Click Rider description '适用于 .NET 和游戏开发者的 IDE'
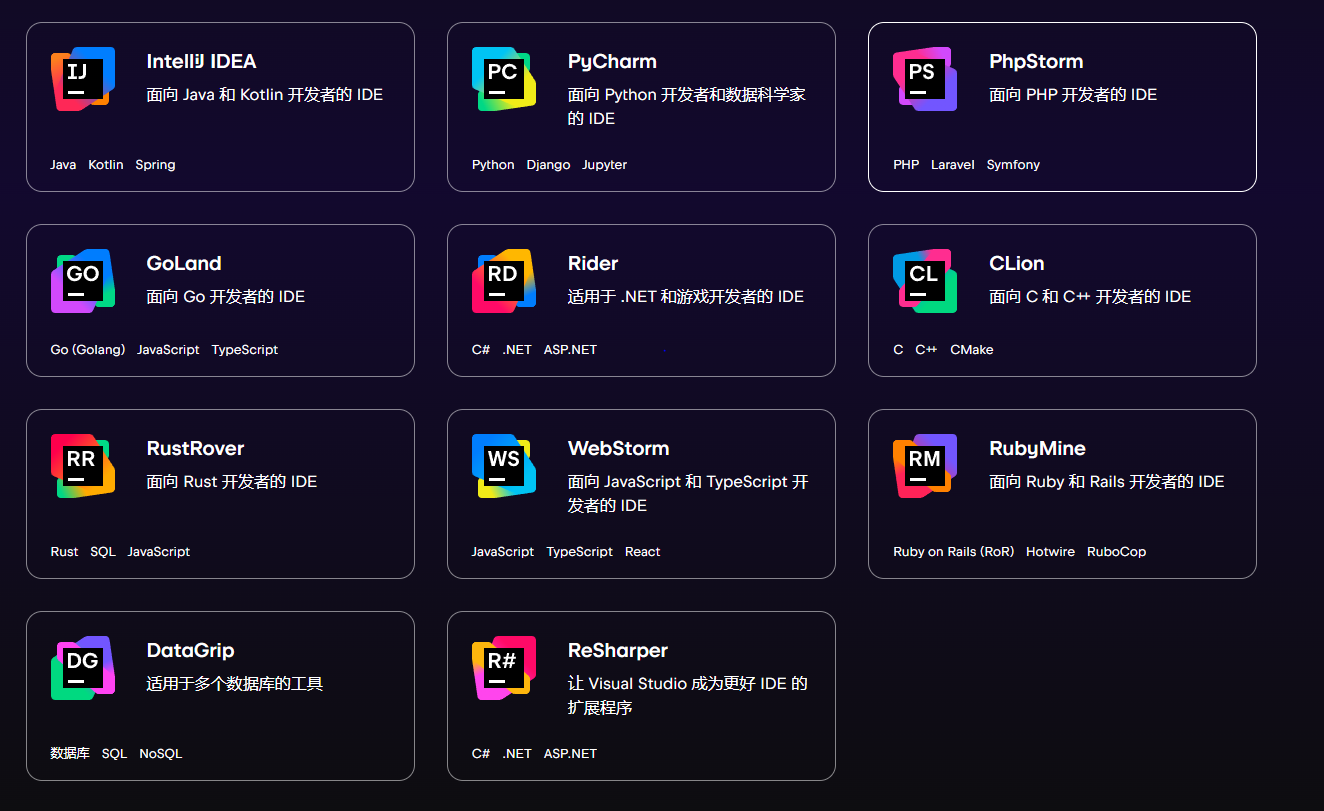This screenshot has height=811, width=1324. [686, 297]
